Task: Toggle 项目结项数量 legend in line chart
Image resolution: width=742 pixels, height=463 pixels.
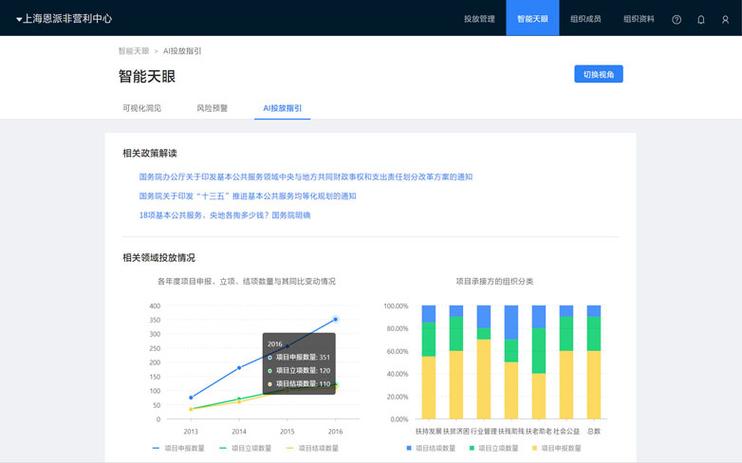Action: (311, 448)
